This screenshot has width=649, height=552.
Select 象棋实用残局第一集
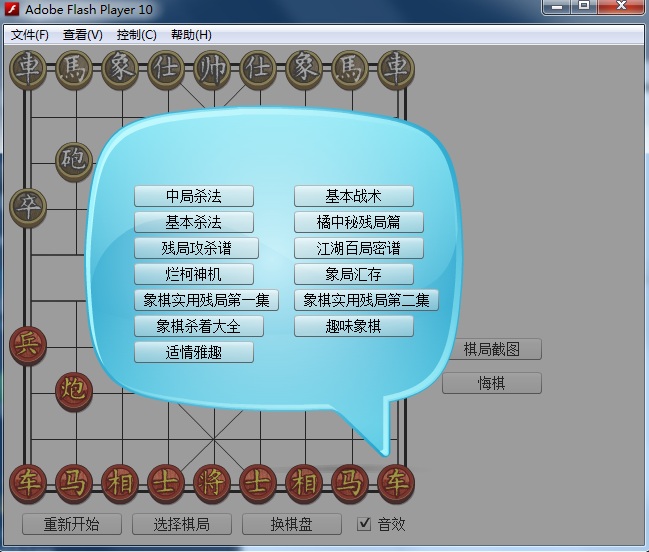tap(206, 300)
